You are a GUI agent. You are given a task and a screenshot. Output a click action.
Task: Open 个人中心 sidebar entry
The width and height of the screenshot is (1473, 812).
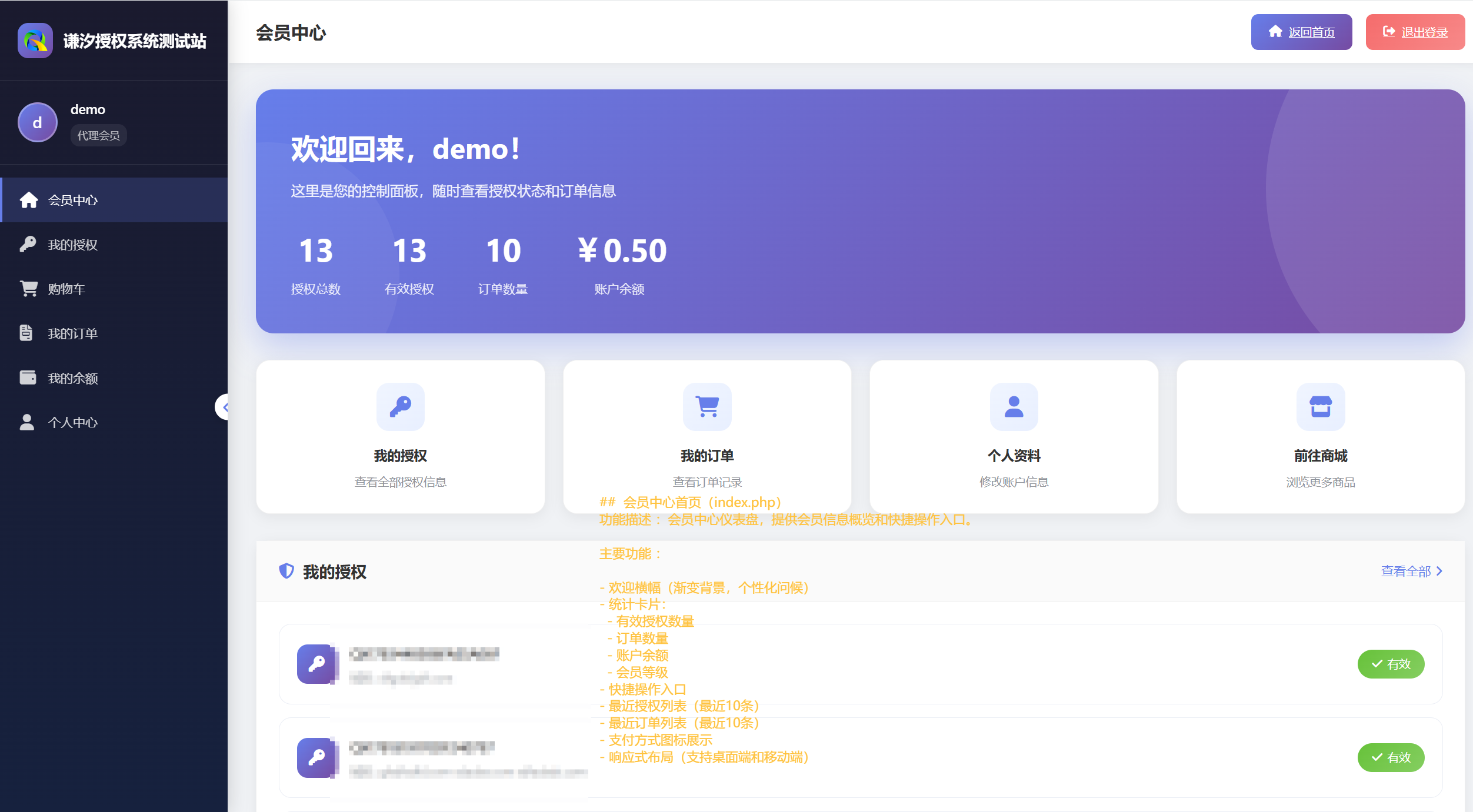click(x=115, y=422)
